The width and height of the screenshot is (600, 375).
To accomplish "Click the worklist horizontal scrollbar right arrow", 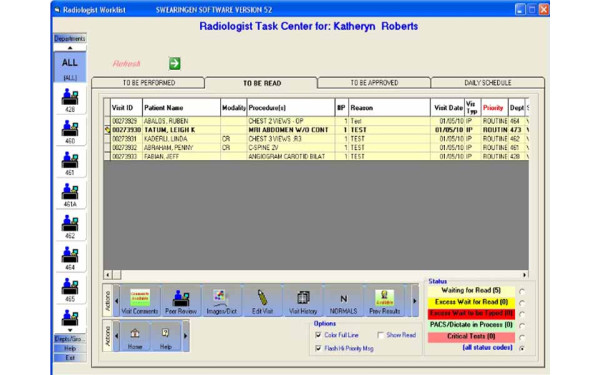I will point(525,275).
